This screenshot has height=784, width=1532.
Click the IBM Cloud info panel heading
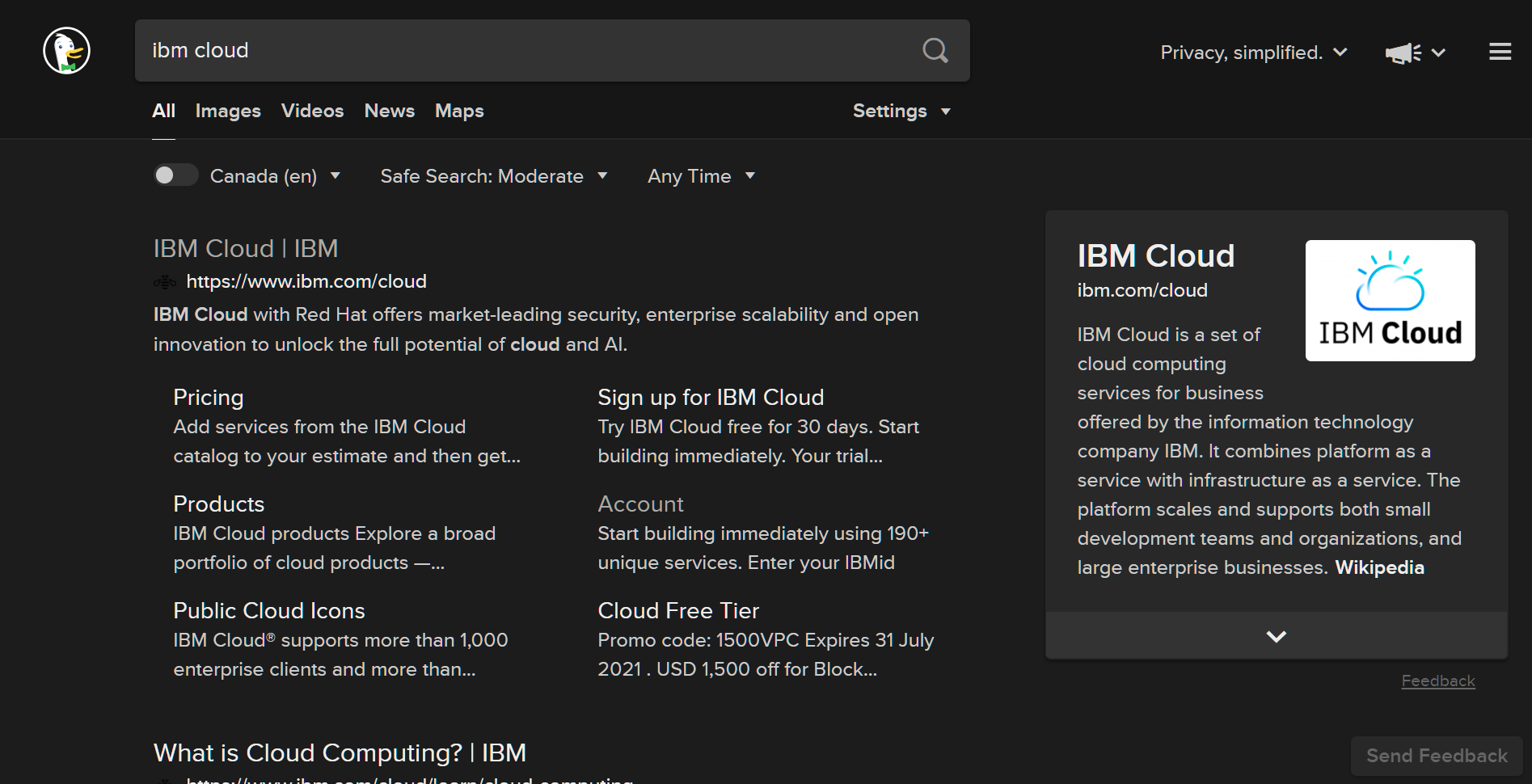pyautogui.click(x=1156, y=255)
